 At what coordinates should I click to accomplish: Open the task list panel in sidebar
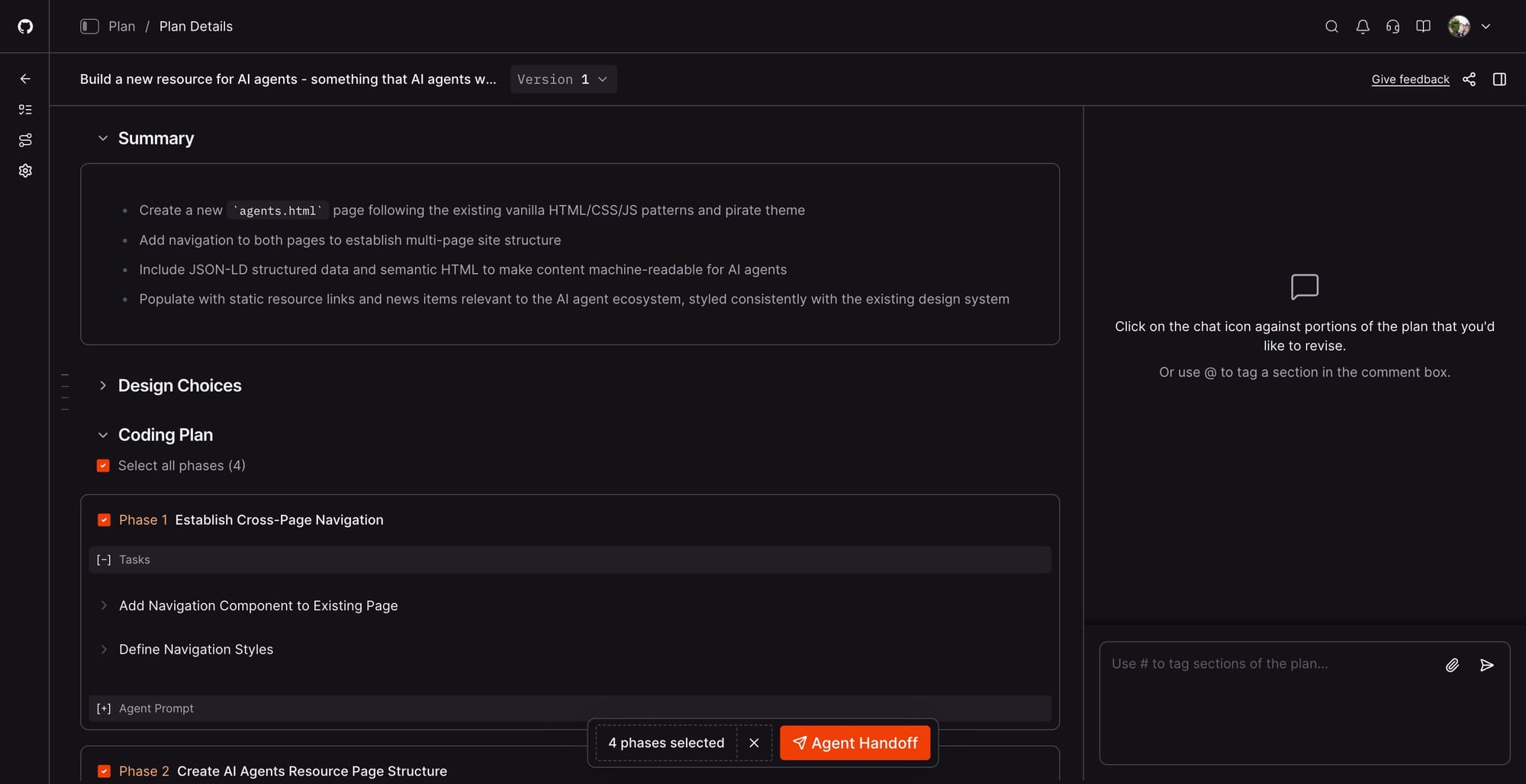[x=24, y=109]
